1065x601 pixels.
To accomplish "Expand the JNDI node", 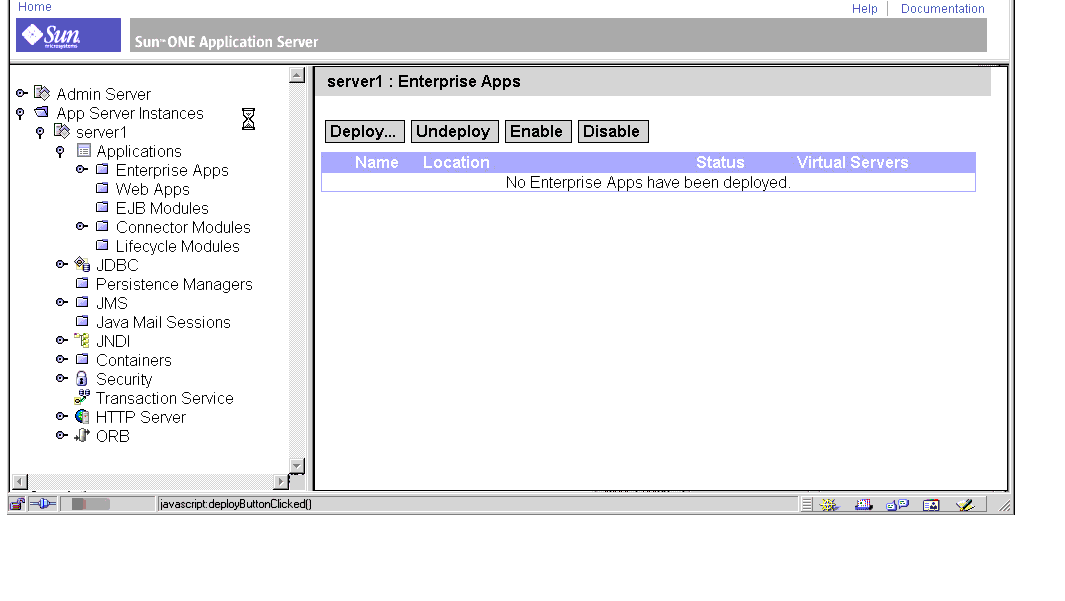I will pos(62,340).
